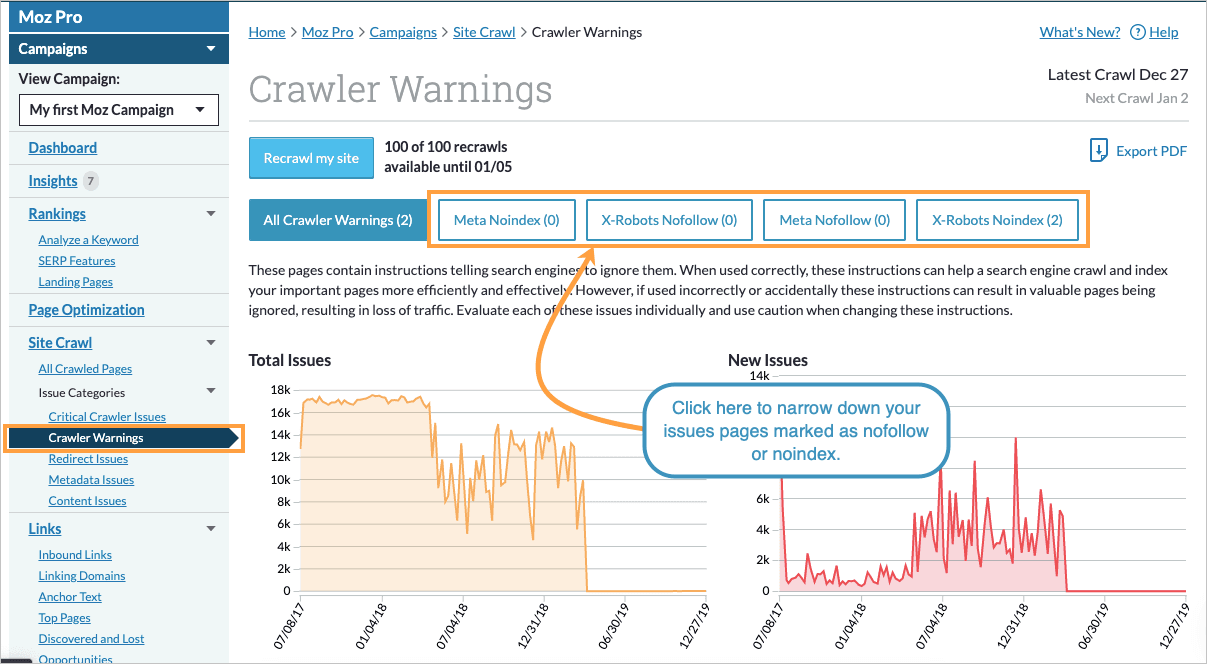The height and width of the screenshot is (664, 1207).
Task: Open the What's New page
Action: tap(1079, 32)
